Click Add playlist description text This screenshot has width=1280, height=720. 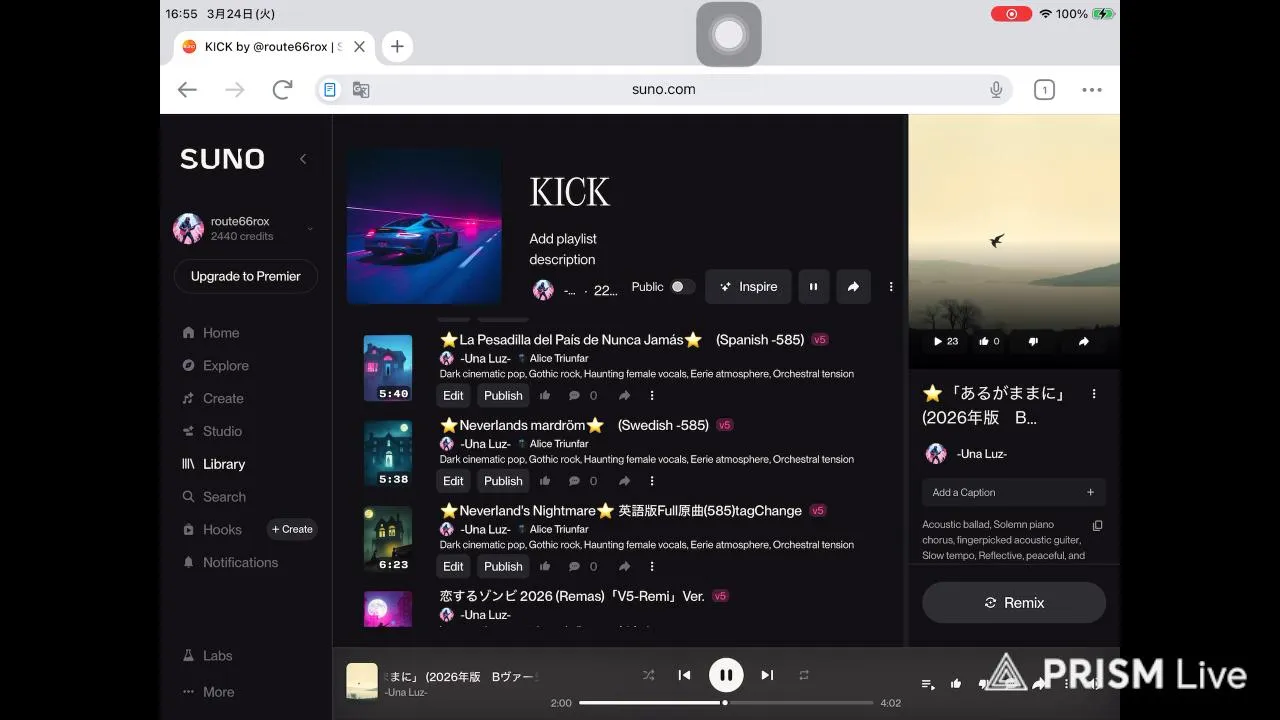[x=562, y=249]
